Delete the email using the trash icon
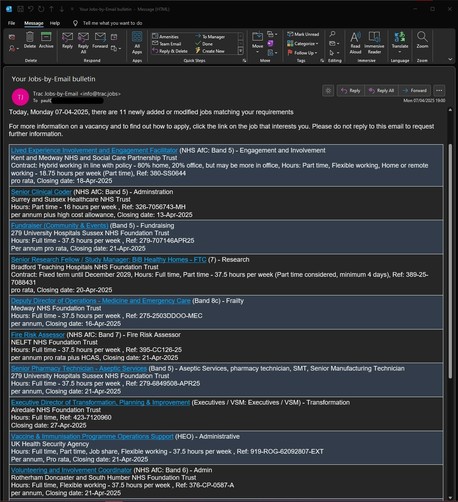The image size is (458, 502). point(30,40)
